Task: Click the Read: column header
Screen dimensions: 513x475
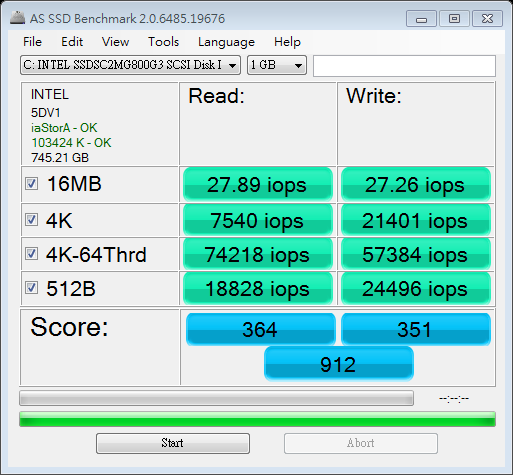Action: click(216, 96)
